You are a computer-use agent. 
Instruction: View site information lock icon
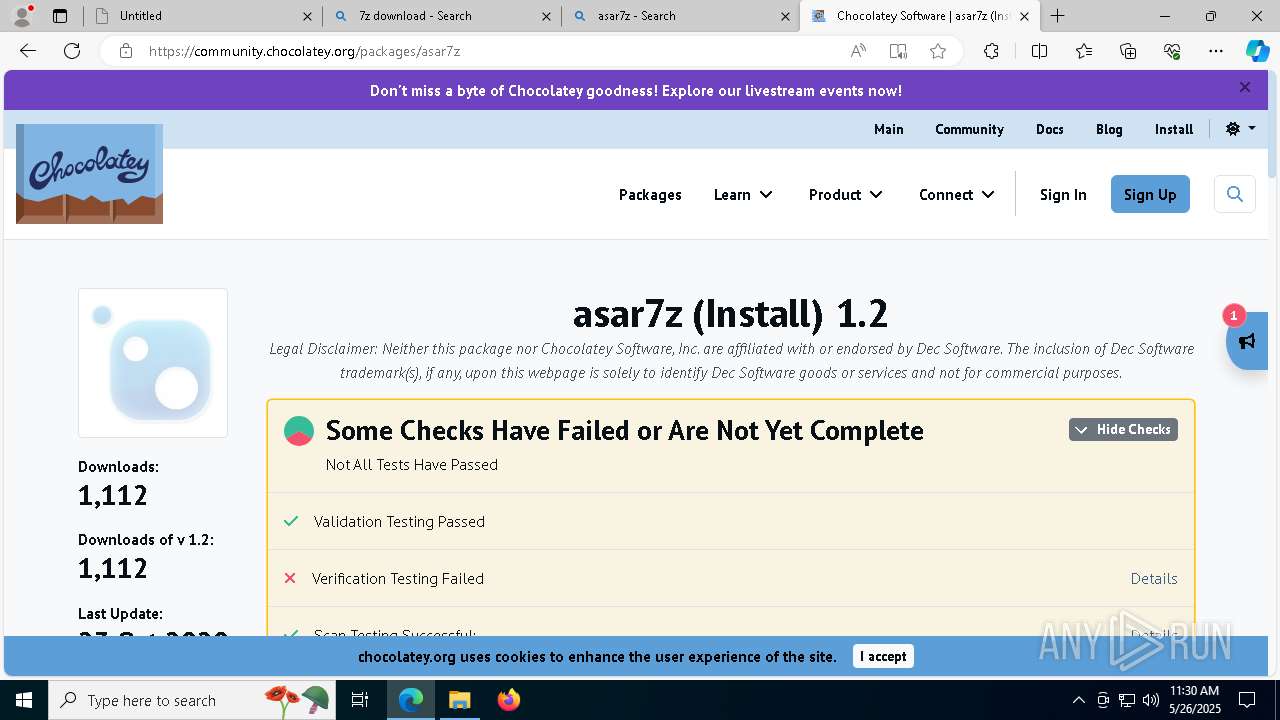pyautogui.click(x=126, y=51)
